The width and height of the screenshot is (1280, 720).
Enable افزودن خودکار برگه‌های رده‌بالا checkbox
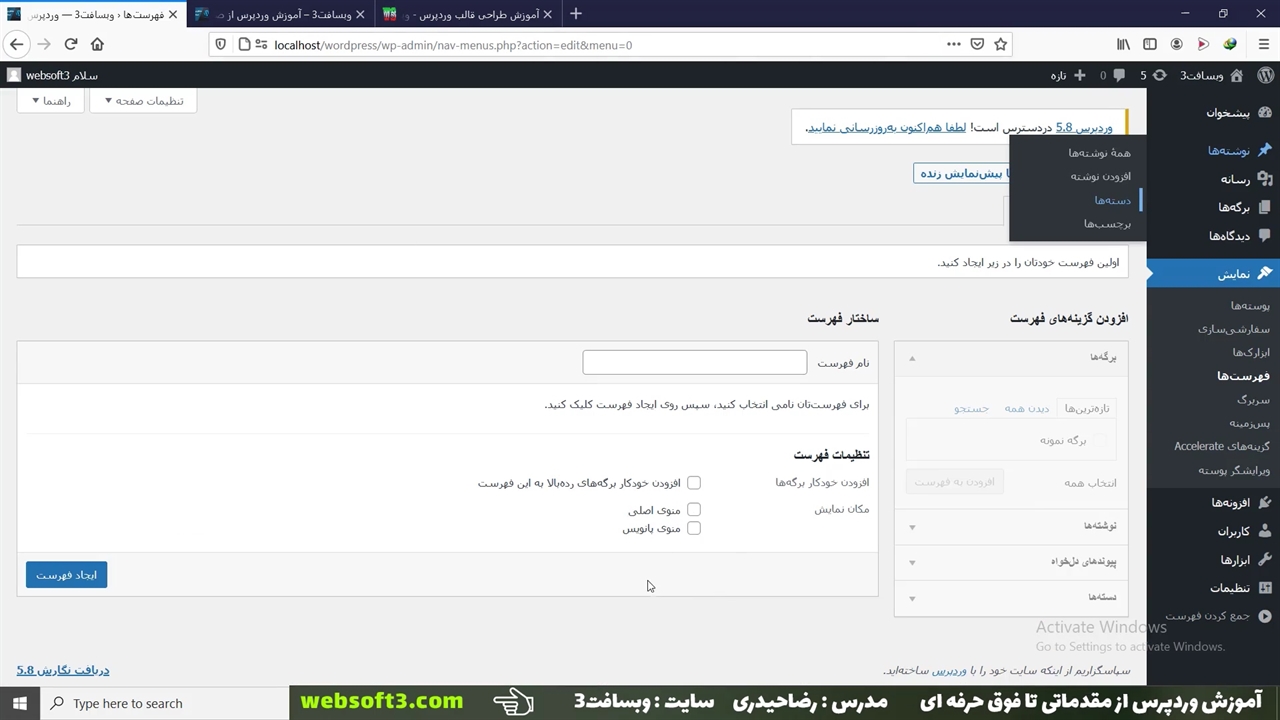693,483
